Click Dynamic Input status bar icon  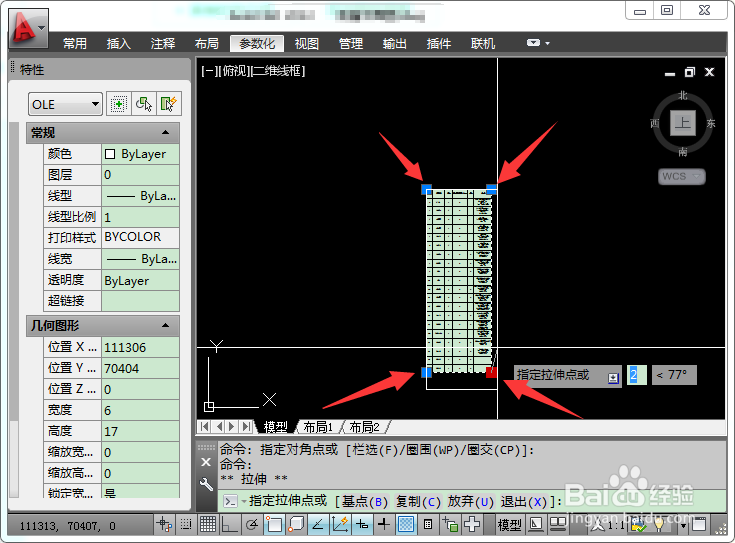tap(362, 524)
